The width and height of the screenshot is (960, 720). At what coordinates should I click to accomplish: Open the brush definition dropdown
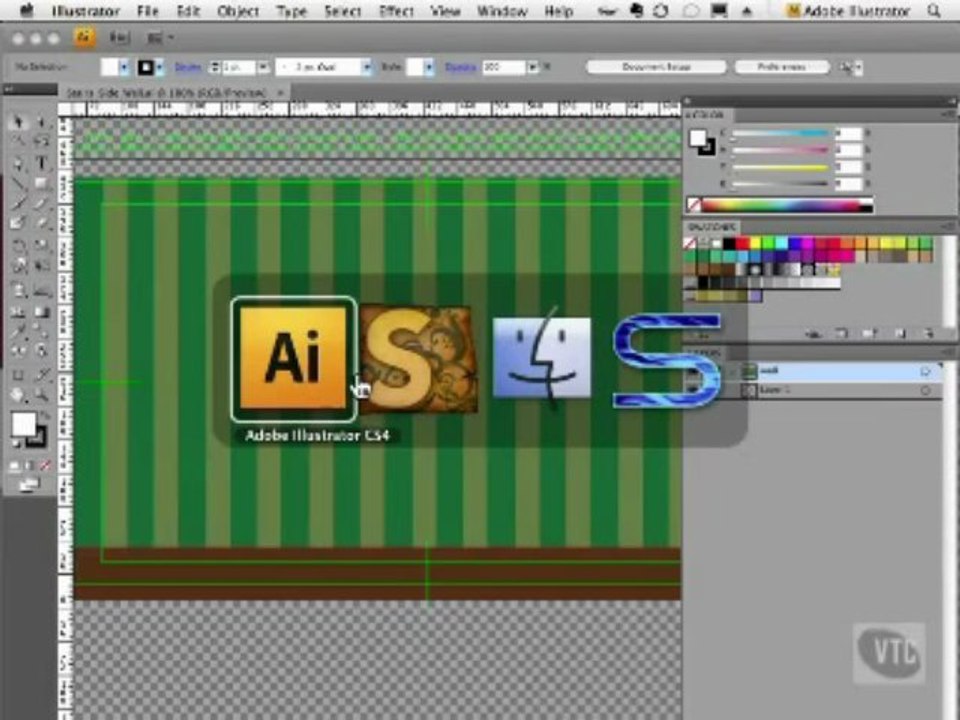[x=367, y=67]
